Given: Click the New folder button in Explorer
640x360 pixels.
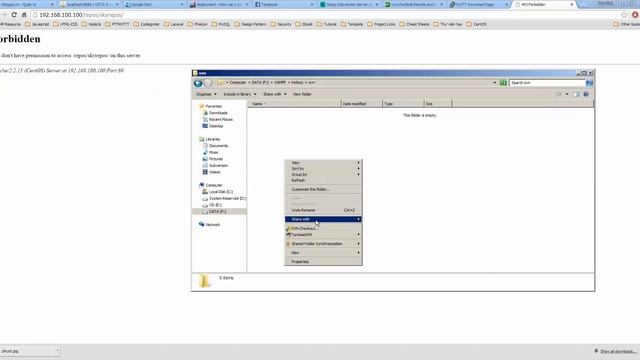Looking at the screenshot, I should (302, 94).
